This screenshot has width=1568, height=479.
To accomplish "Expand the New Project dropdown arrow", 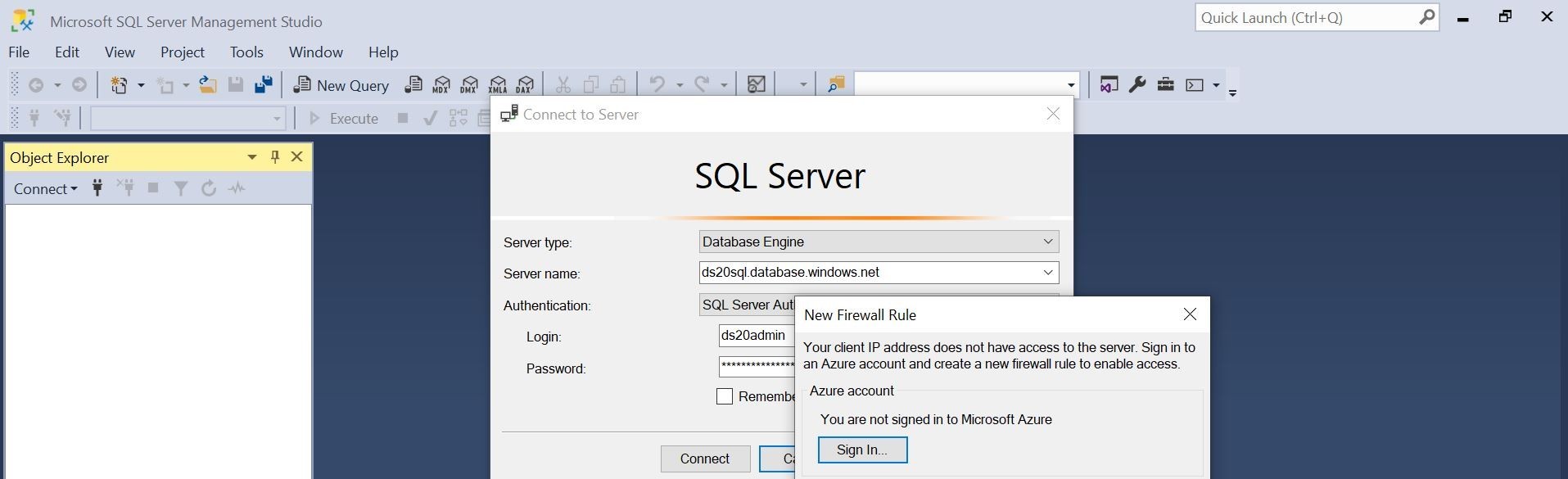I will 141,84.
